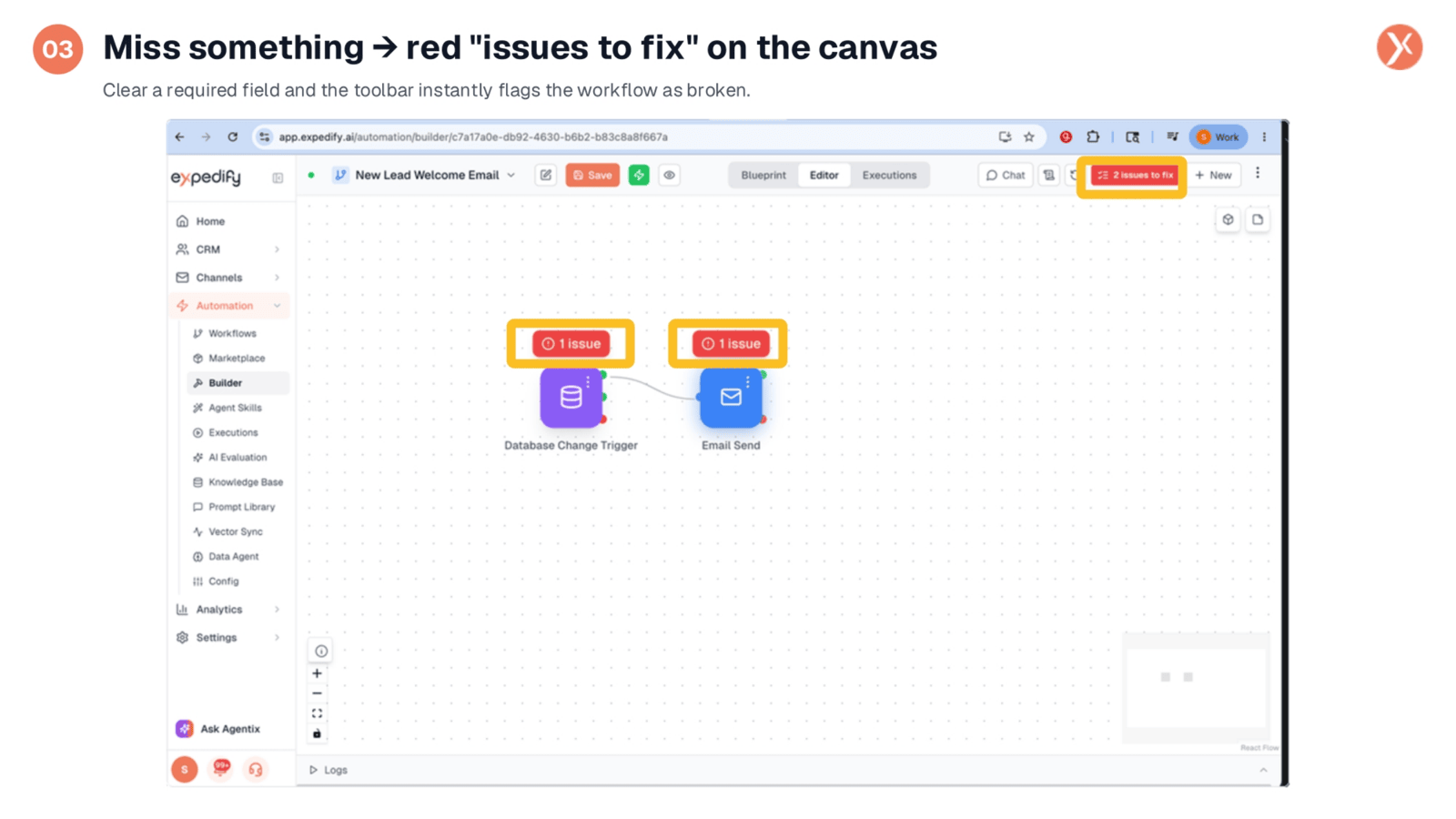Expand the Channels section
Image resolution: width=1456 pixels, height=819 pixels.
[x=229, y=278]
